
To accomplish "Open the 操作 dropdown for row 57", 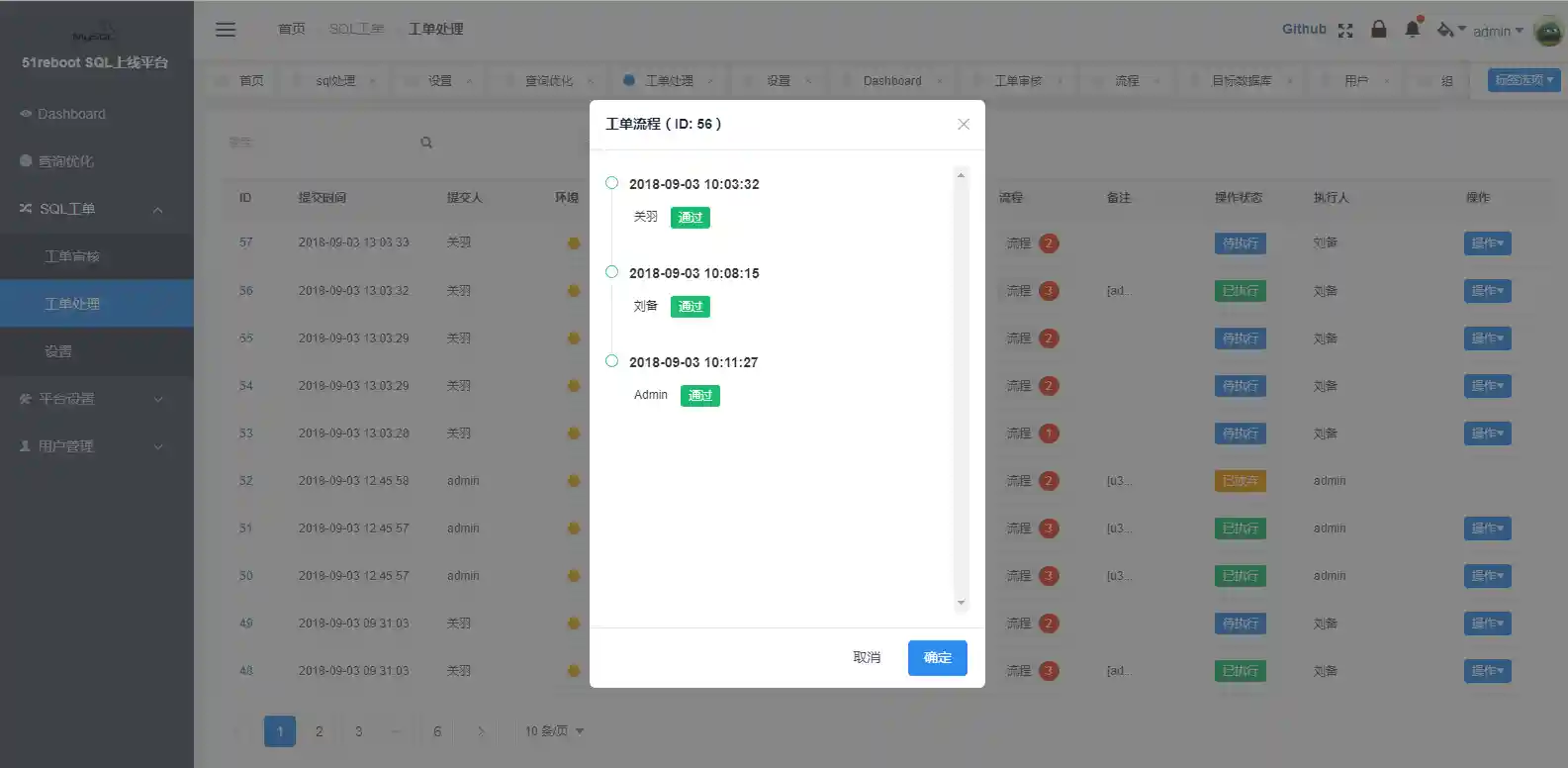I will tap(1488, 243).
